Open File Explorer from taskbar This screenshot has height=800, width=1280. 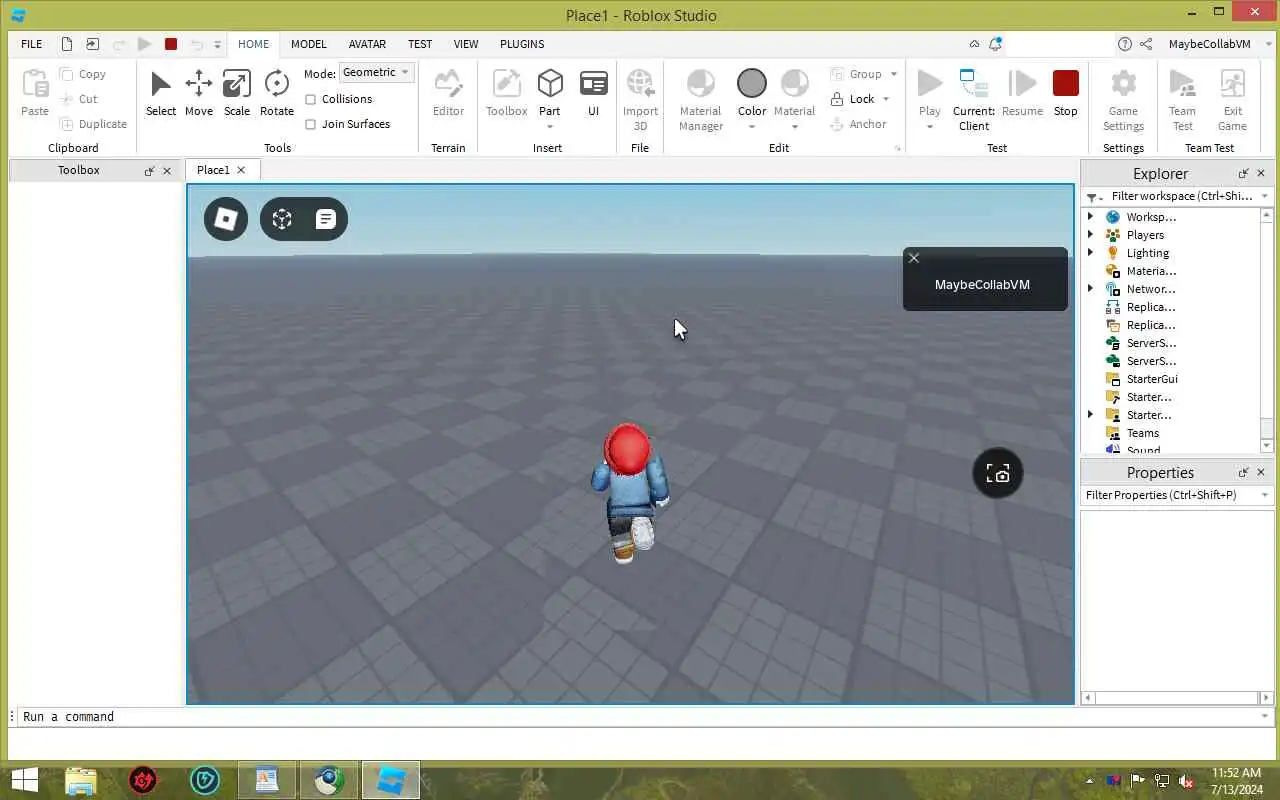coord(80,780)
